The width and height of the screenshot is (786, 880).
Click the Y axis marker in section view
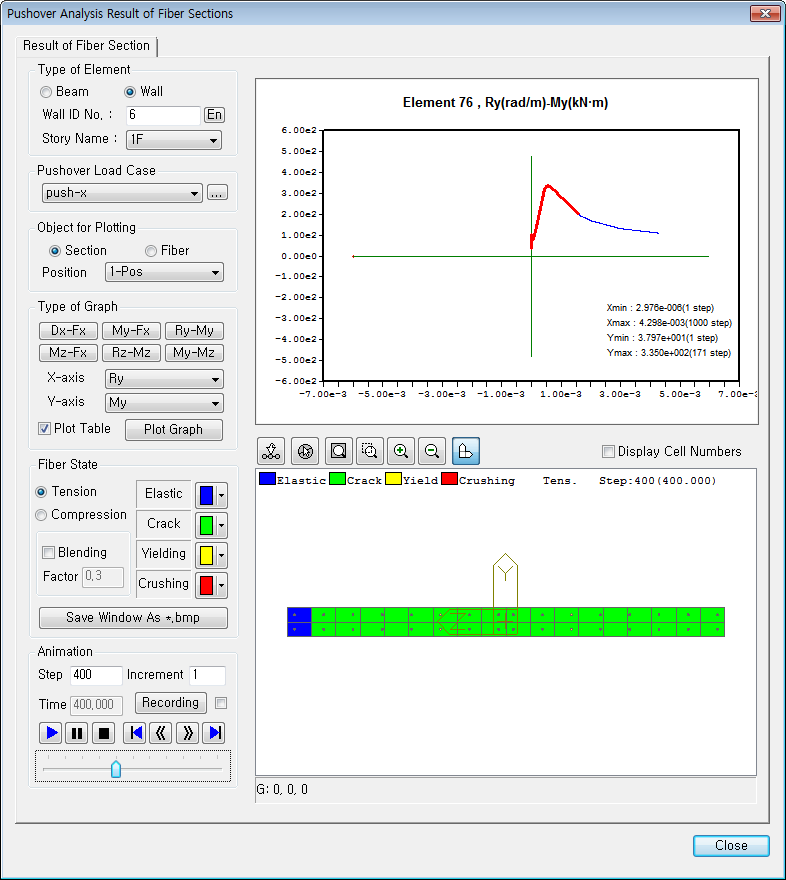[x=505, y=580]
